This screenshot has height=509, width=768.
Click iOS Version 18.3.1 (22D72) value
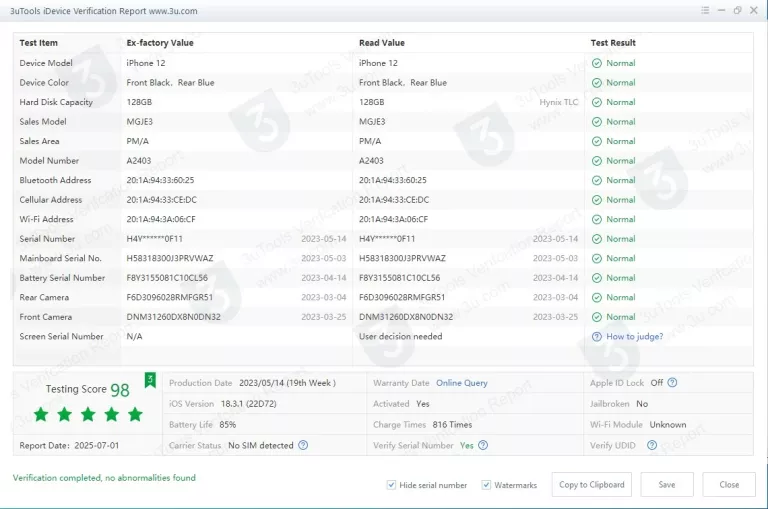tap(248, 404)
